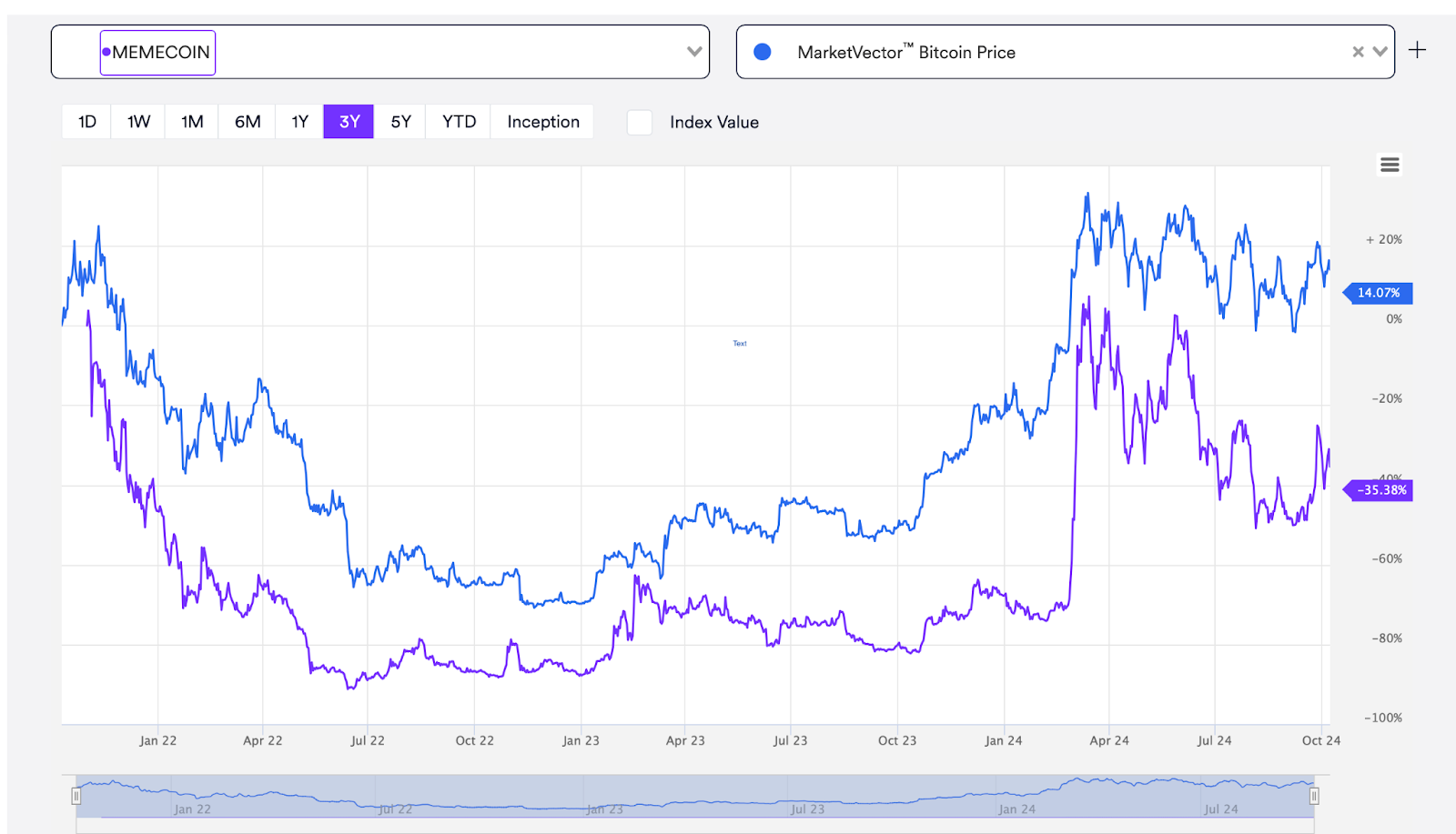Click the Jul 23 axis label
Screen dimensions: 1456x834
[791, 740]
